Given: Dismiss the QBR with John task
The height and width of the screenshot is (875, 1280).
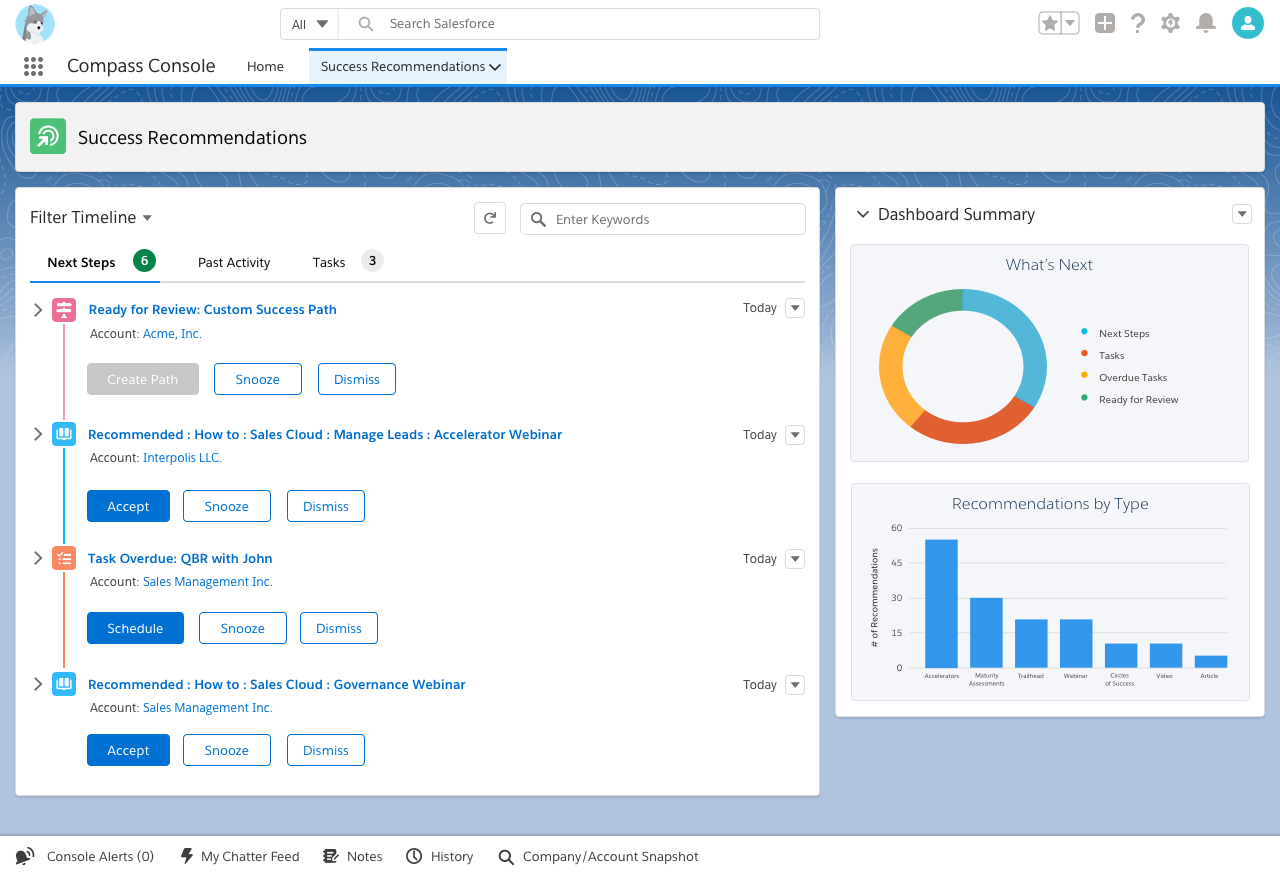Looking at the screenshot, I should (x=339, y=628).
